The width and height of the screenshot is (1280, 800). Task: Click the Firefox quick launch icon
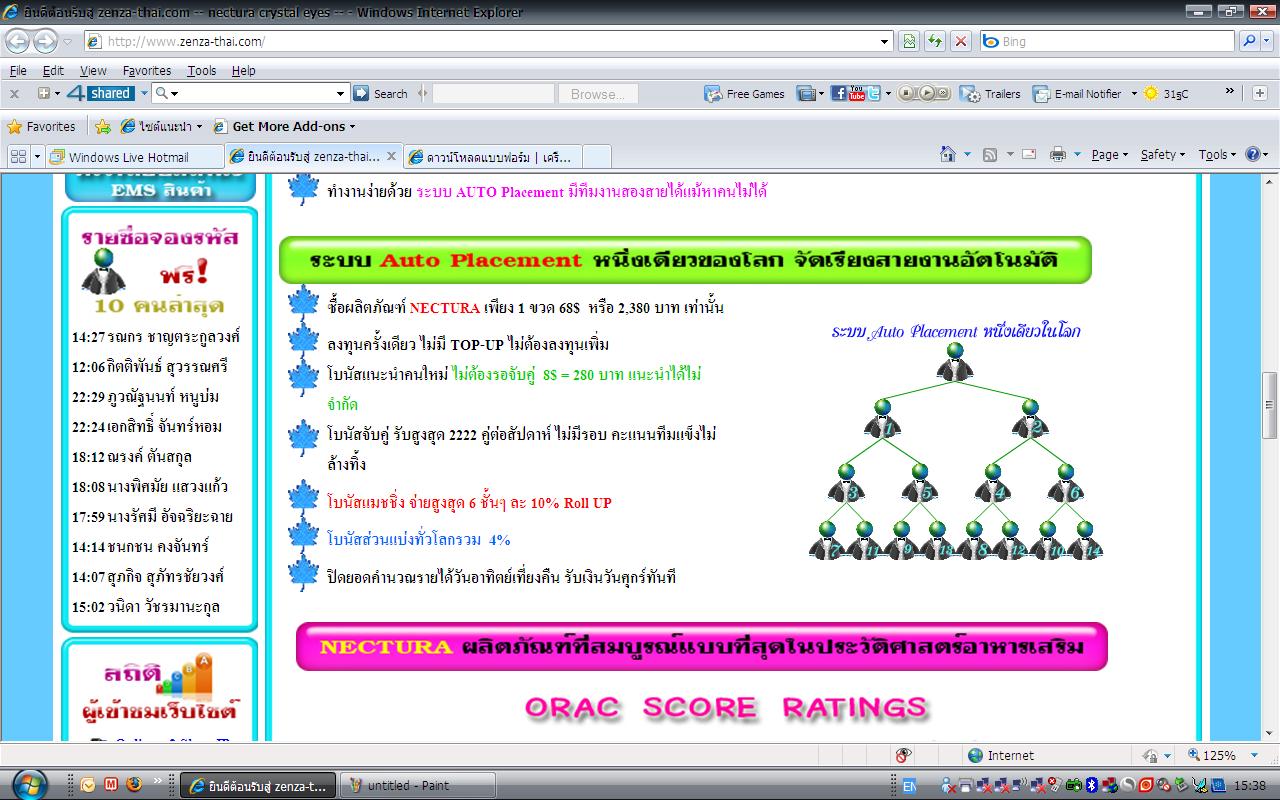[x=133, y=785]
